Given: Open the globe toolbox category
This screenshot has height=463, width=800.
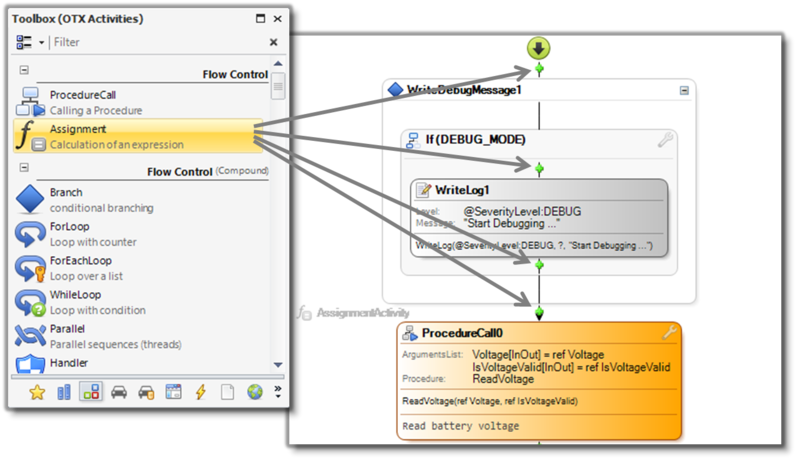Looking at the screenshot, I should (x=255, y=392).
